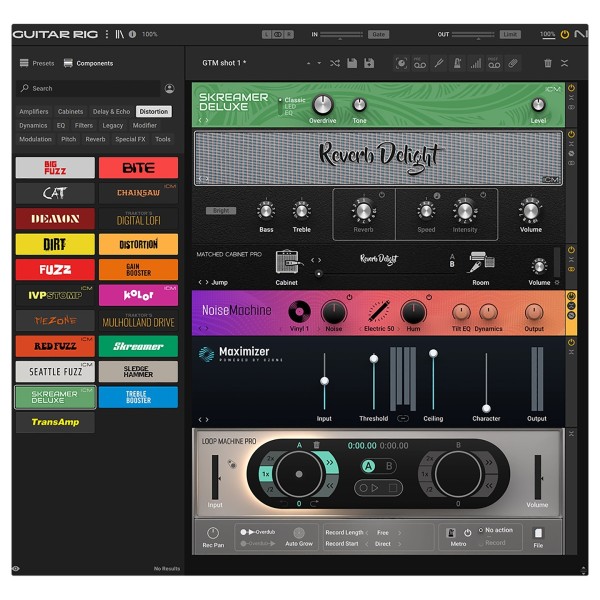Toggle the global power button in header

[x=564, y=34]
